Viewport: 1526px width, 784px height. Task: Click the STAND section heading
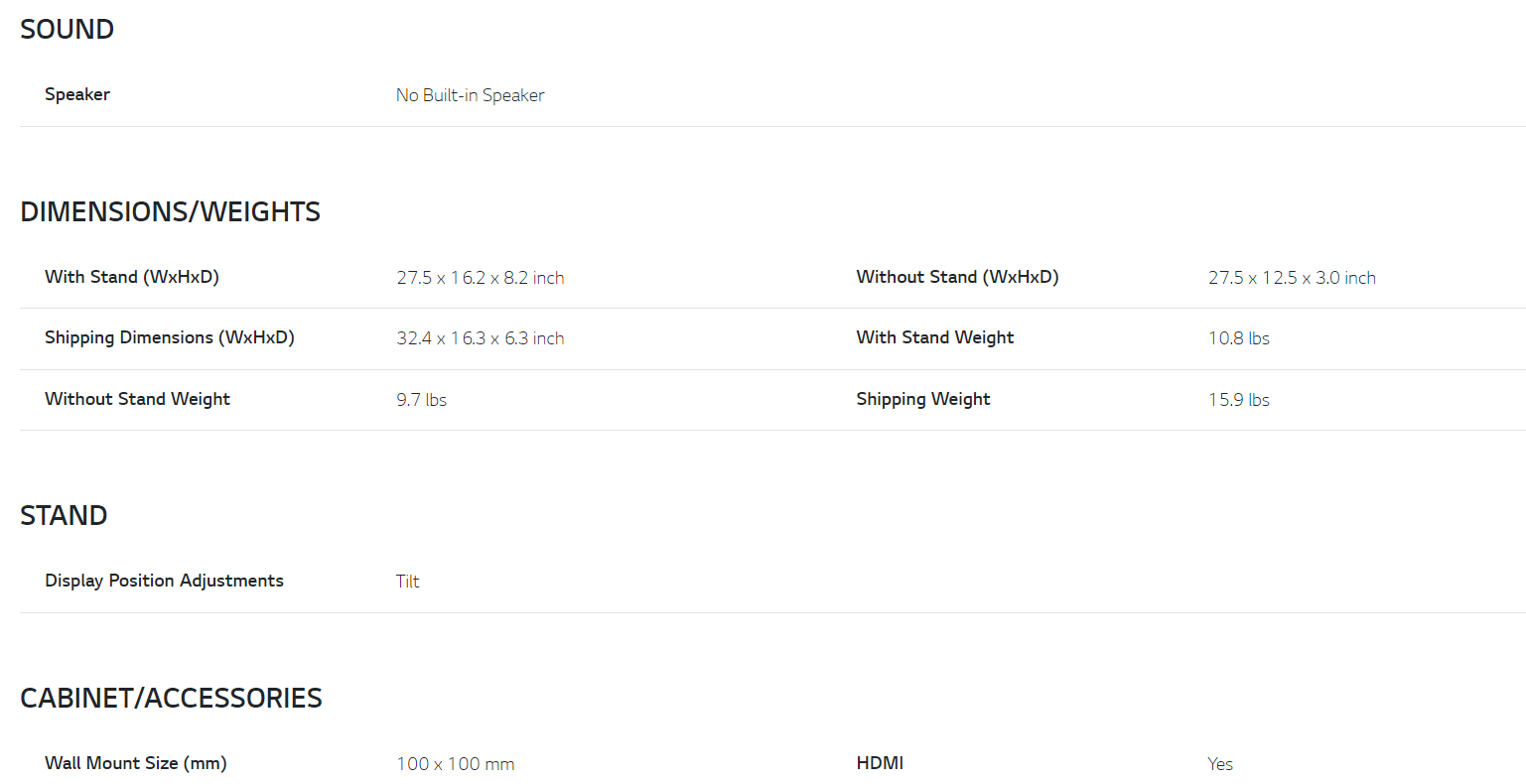coord(64,516)
